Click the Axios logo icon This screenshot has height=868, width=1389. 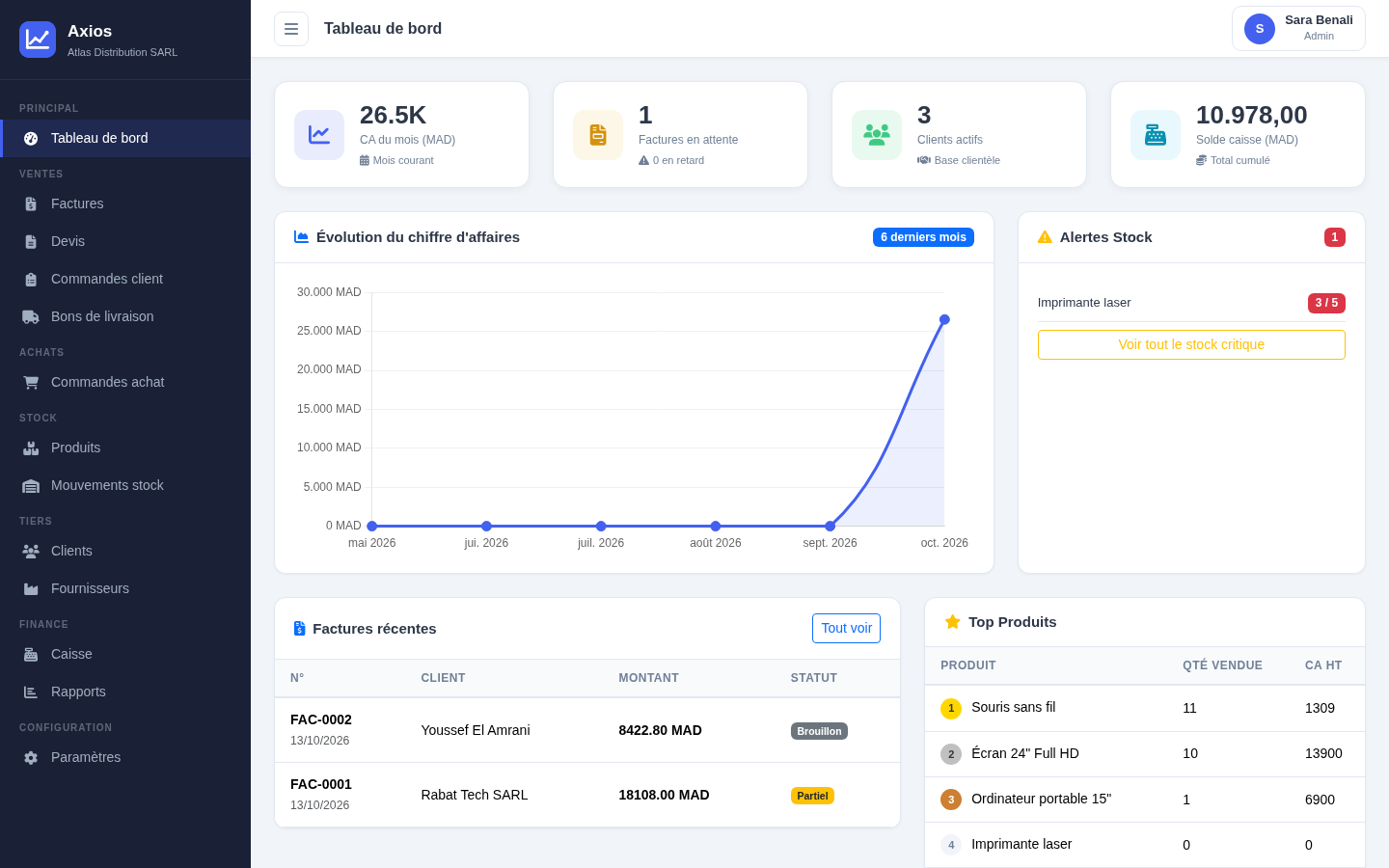[38, 40]
